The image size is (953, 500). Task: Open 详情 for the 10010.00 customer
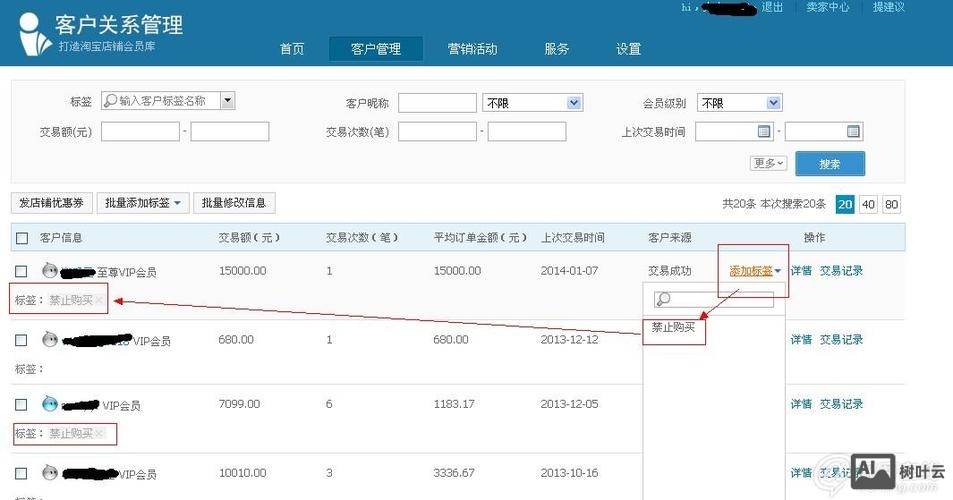(x=801, y=473)
